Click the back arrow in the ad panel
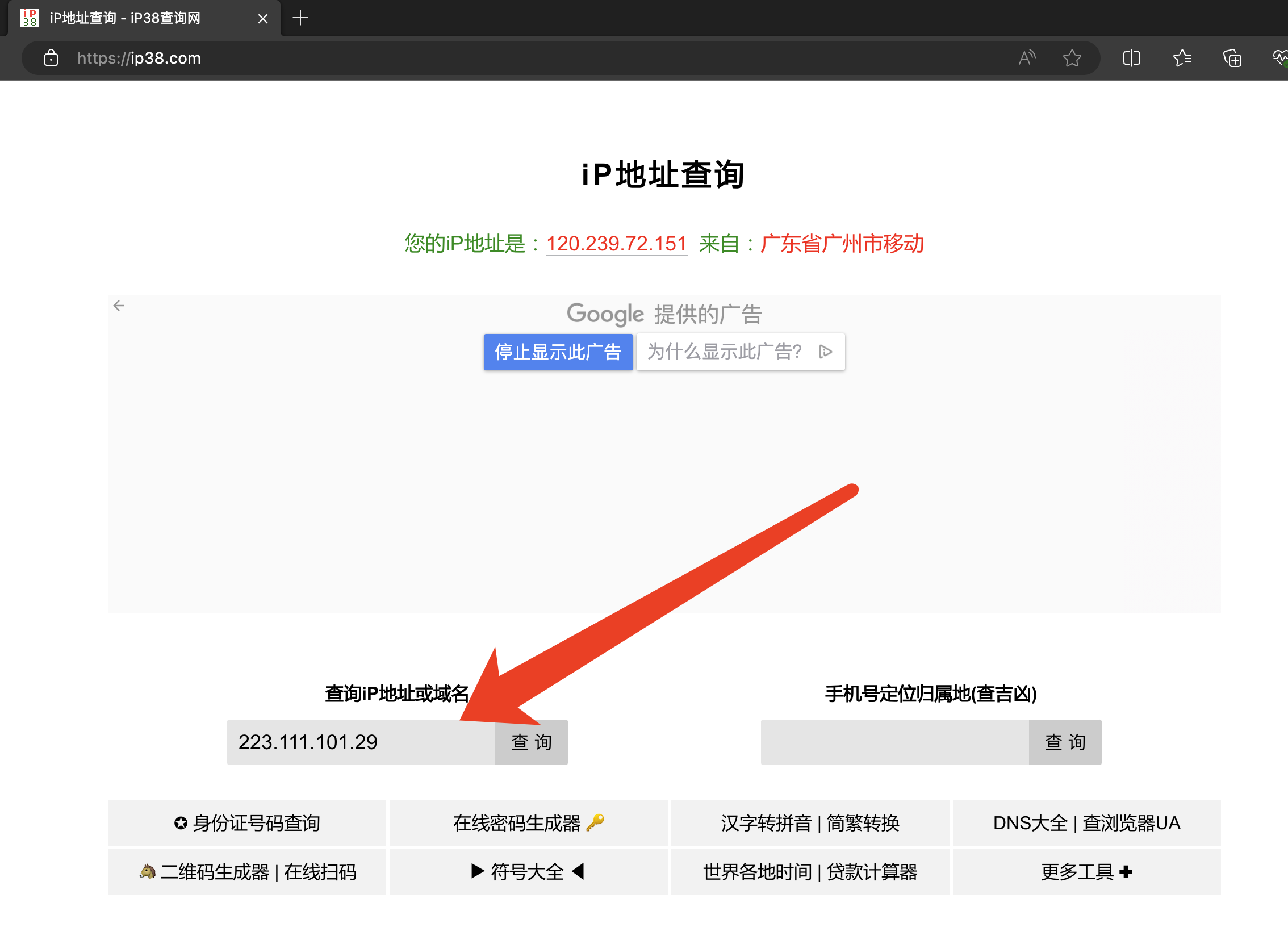 pyautogui.click(x=119, y=306)
